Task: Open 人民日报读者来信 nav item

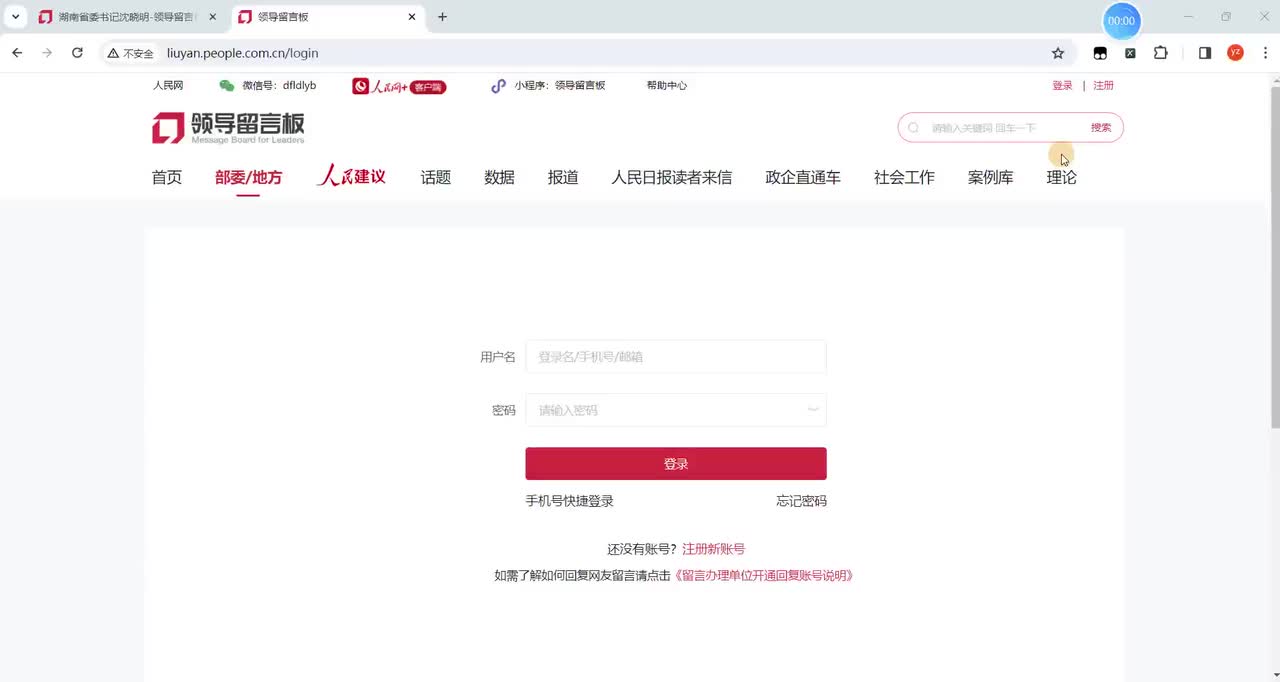Action: (672, 177)
